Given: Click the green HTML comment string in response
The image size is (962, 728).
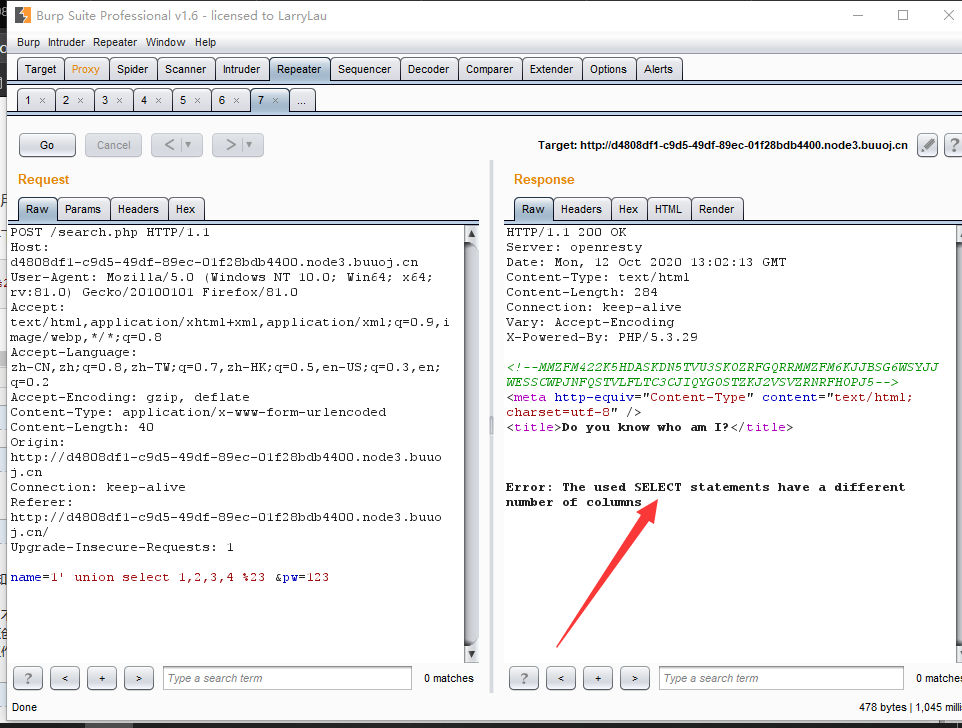Looking at the screenshot, I should (722, 375).
